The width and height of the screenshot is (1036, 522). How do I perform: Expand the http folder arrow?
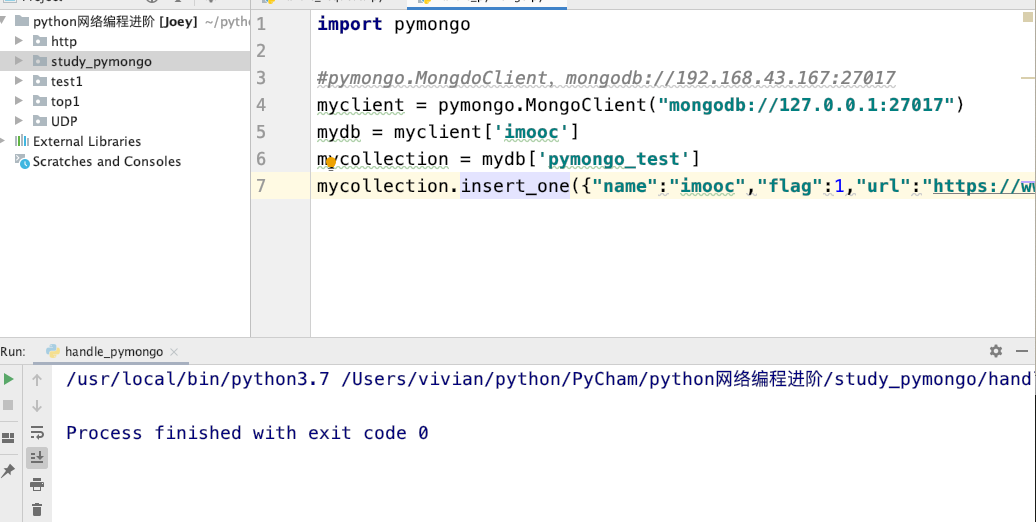(x=19, y=41)
